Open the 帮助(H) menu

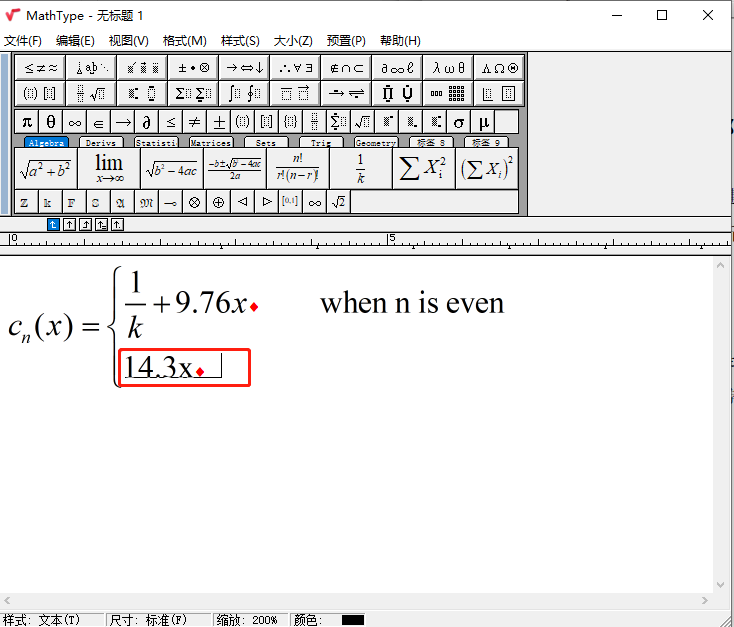click(x=400, y=41)
